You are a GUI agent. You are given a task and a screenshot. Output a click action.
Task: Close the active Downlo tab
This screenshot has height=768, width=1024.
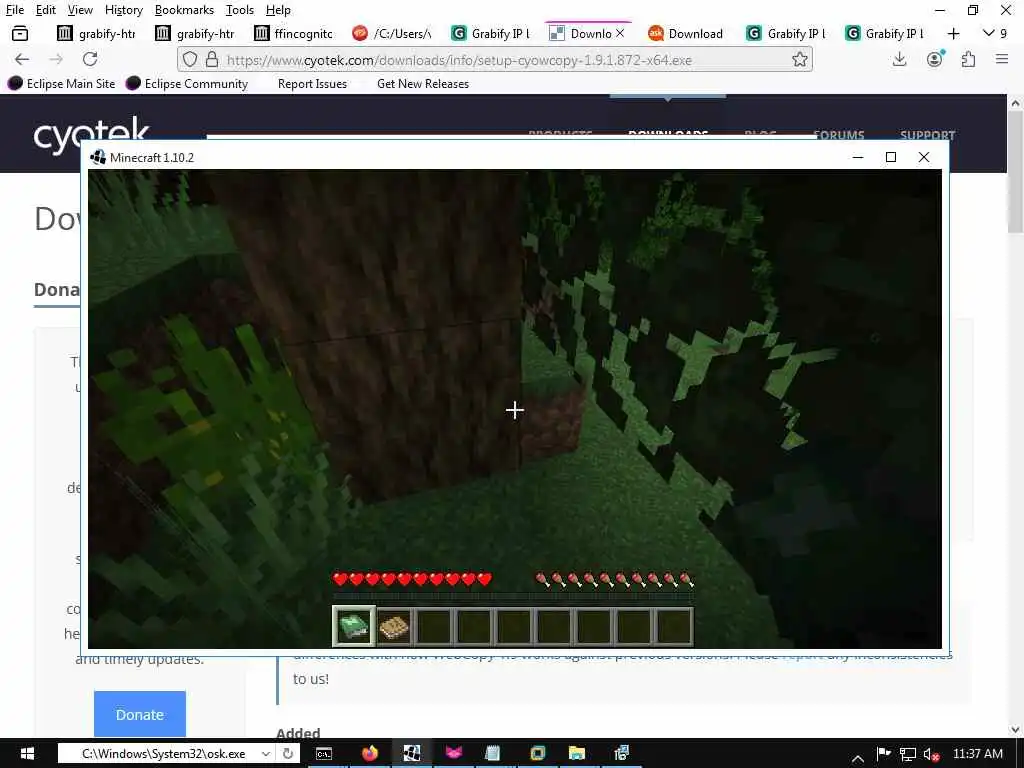[x=620, y=33]
